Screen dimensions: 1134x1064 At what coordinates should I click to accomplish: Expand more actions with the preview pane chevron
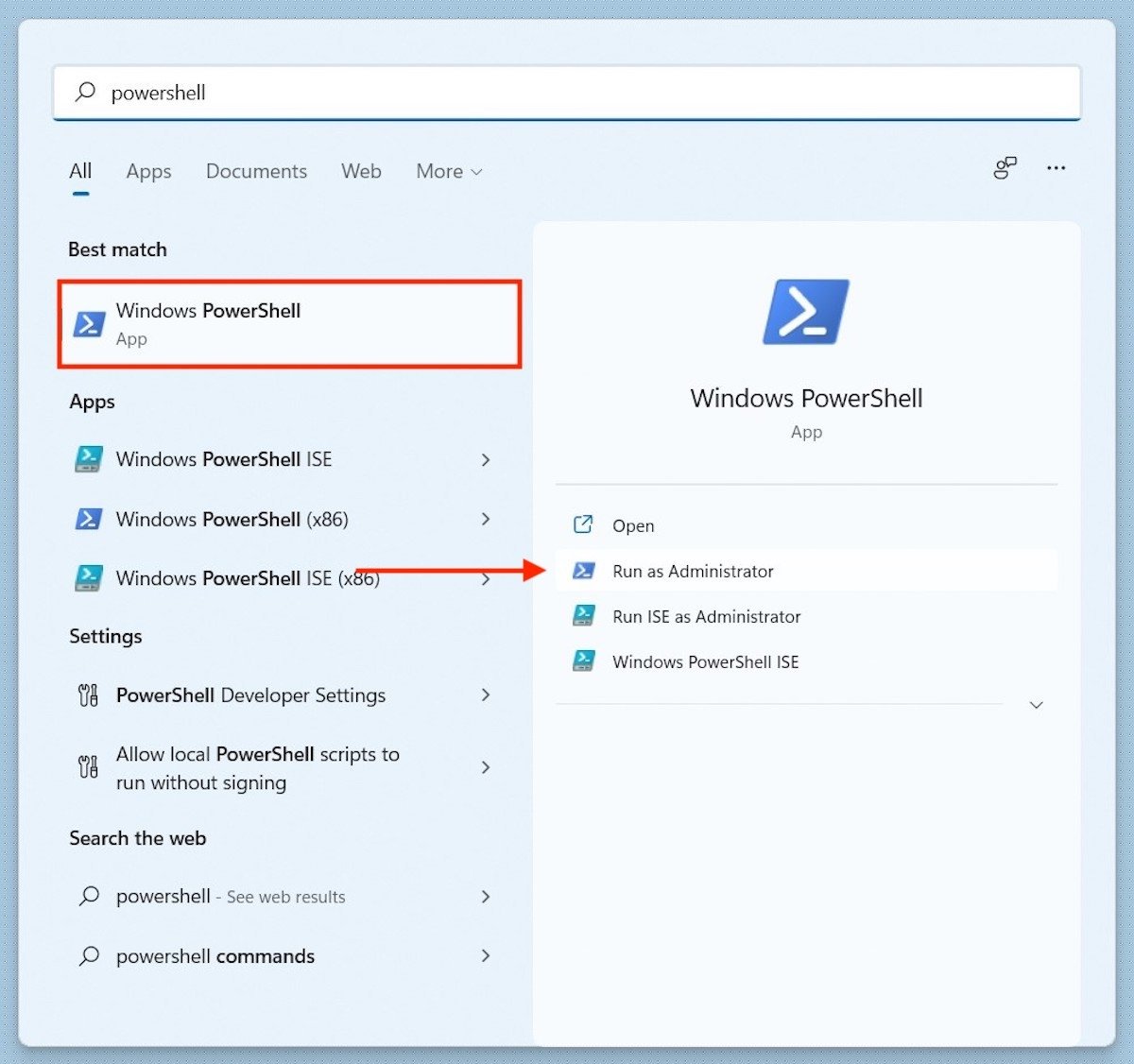pos(1036,705)
